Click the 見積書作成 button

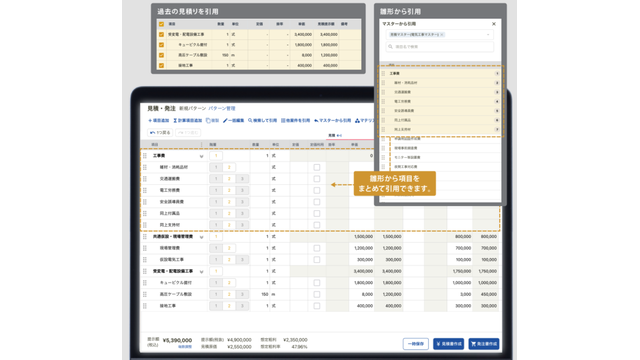tap(449, 344)
